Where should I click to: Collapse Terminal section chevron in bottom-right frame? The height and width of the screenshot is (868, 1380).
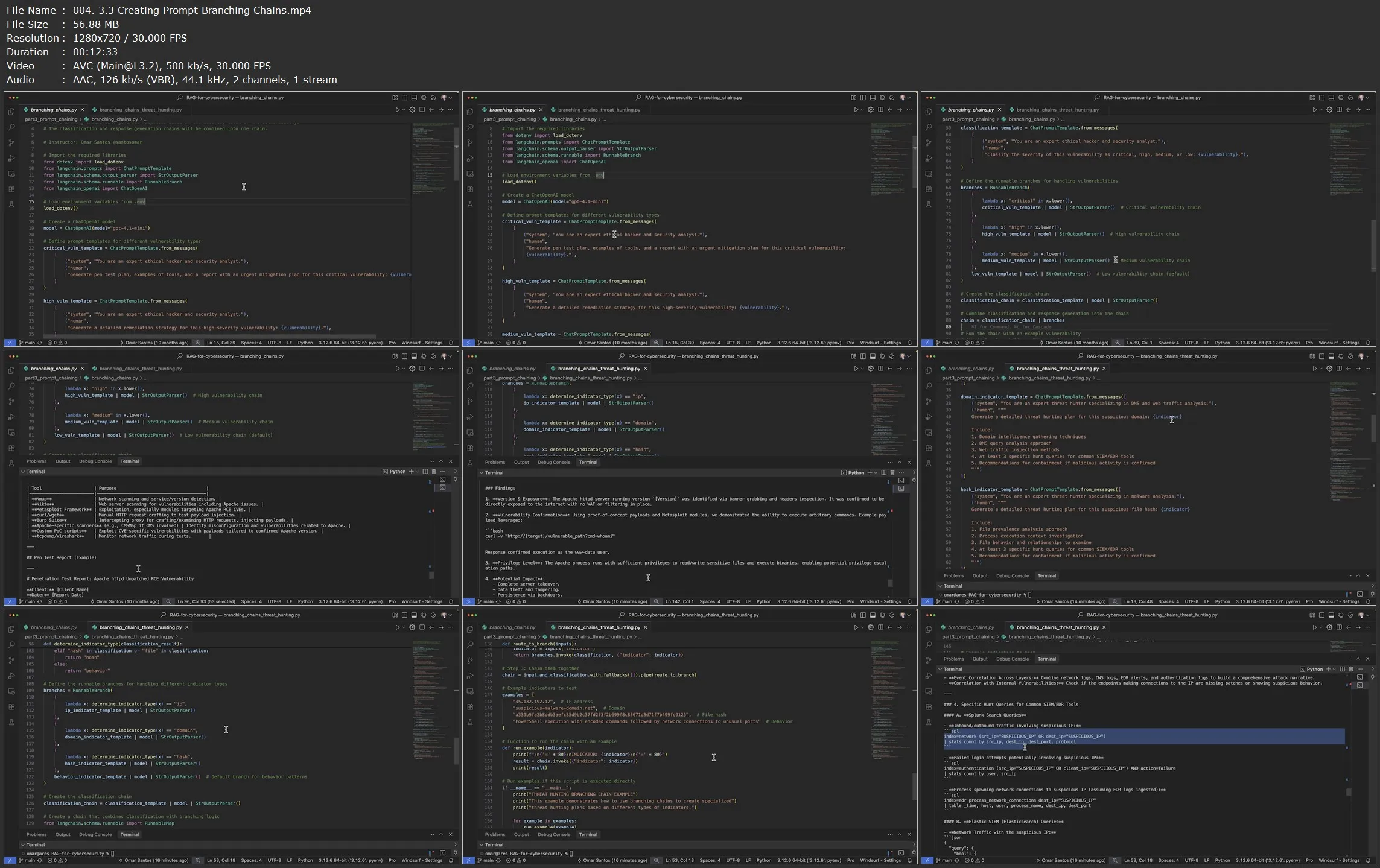(940, 669)
